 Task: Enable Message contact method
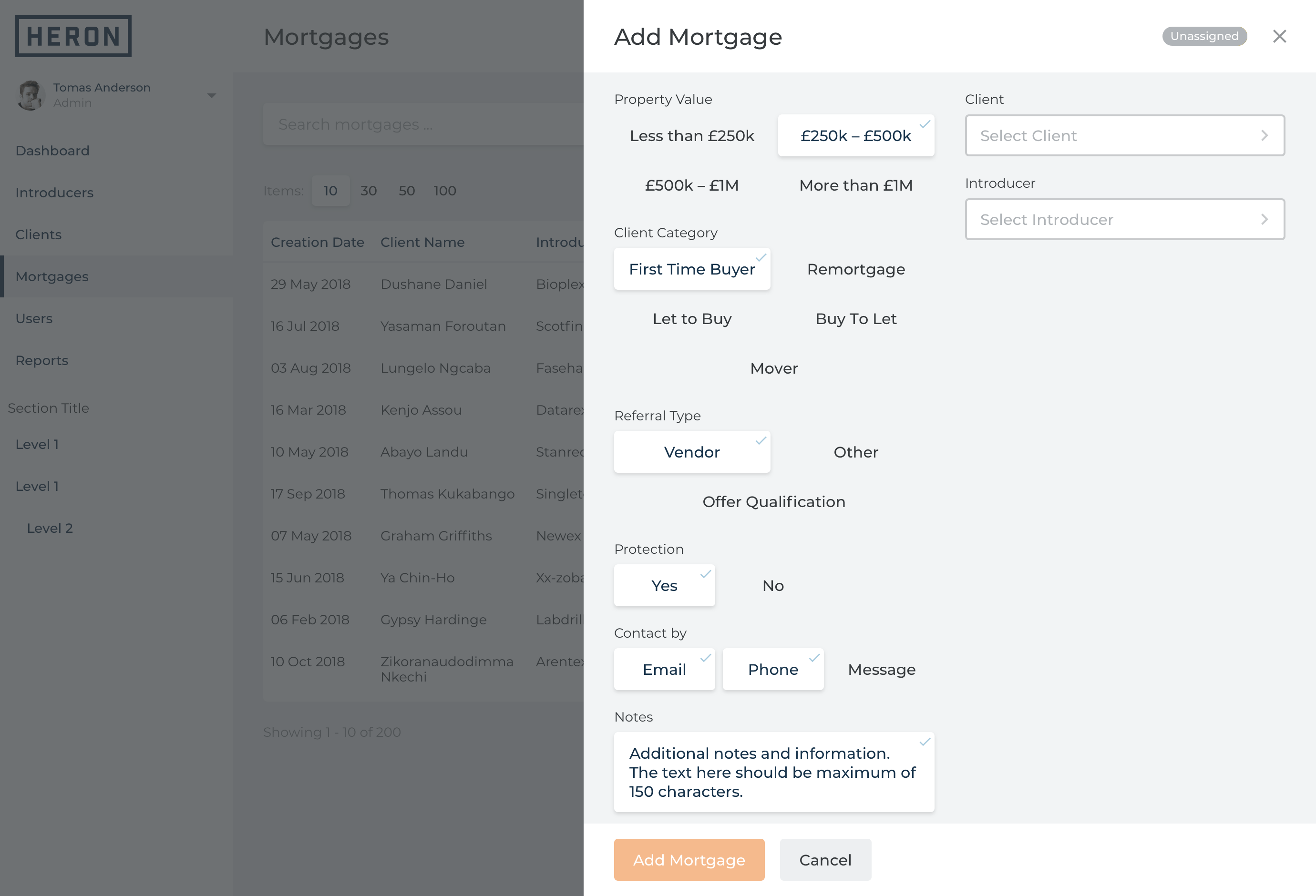pos(882,669)
